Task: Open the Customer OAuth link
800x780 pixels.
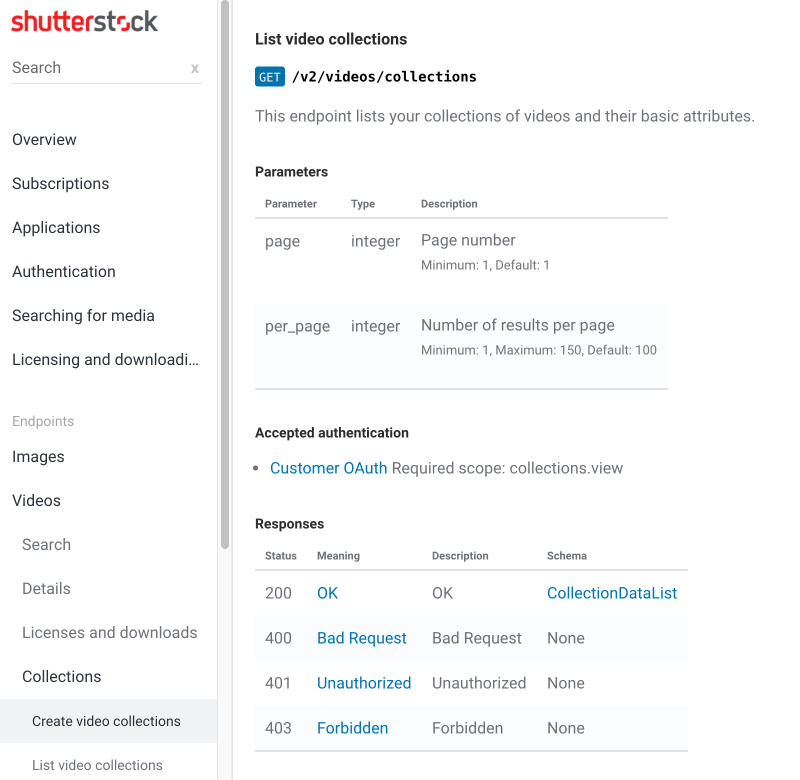Action: point(328,467)
